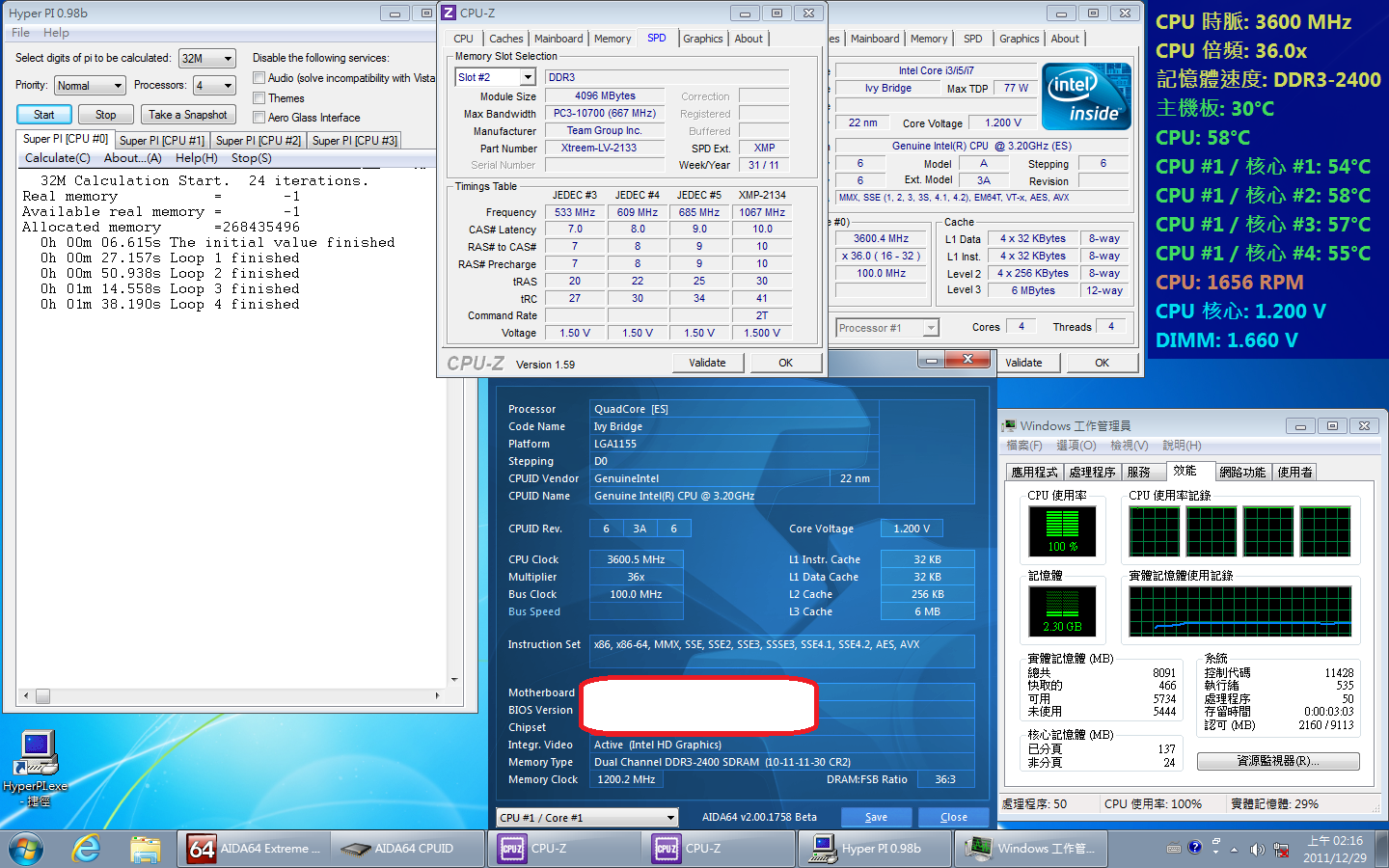
Task: Click the Intel inside logo in CPU-Z
Action: point(1086,97)
